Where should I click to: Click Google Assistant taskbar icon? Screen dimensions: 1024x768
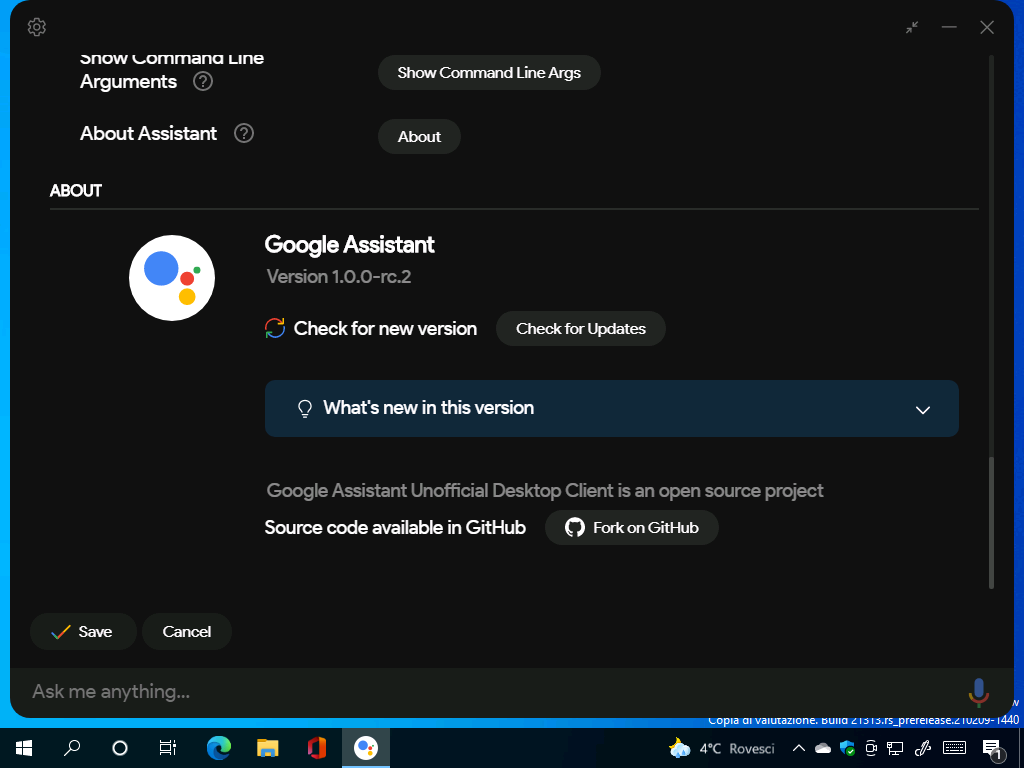tap(366, 748)
